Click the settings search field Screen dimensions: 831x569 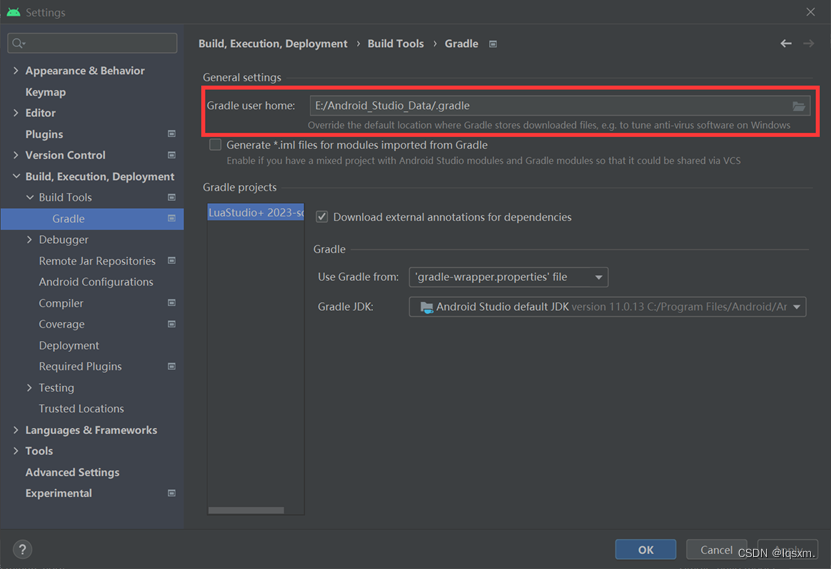click(x=92, y=43)
